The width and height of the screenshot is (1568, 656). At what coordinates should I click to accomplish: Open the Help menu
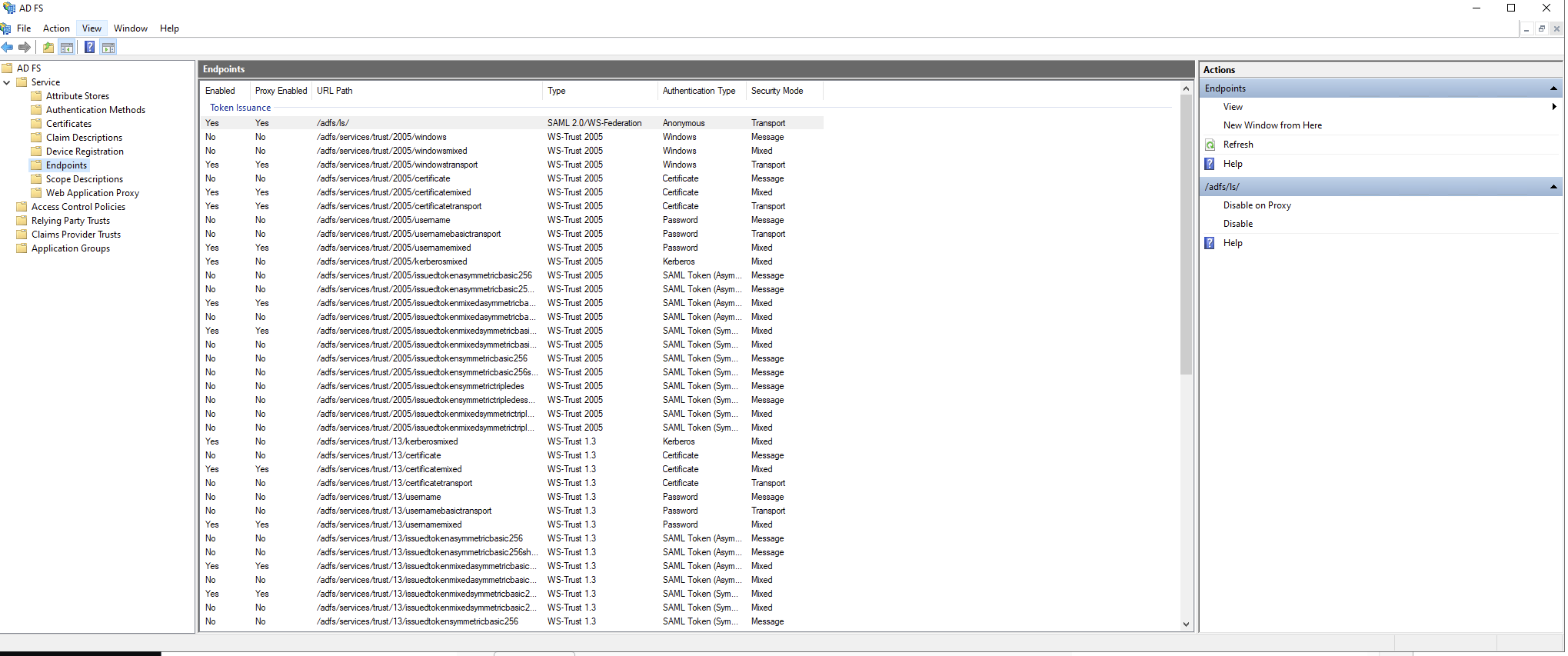click(x=169, y=28)
